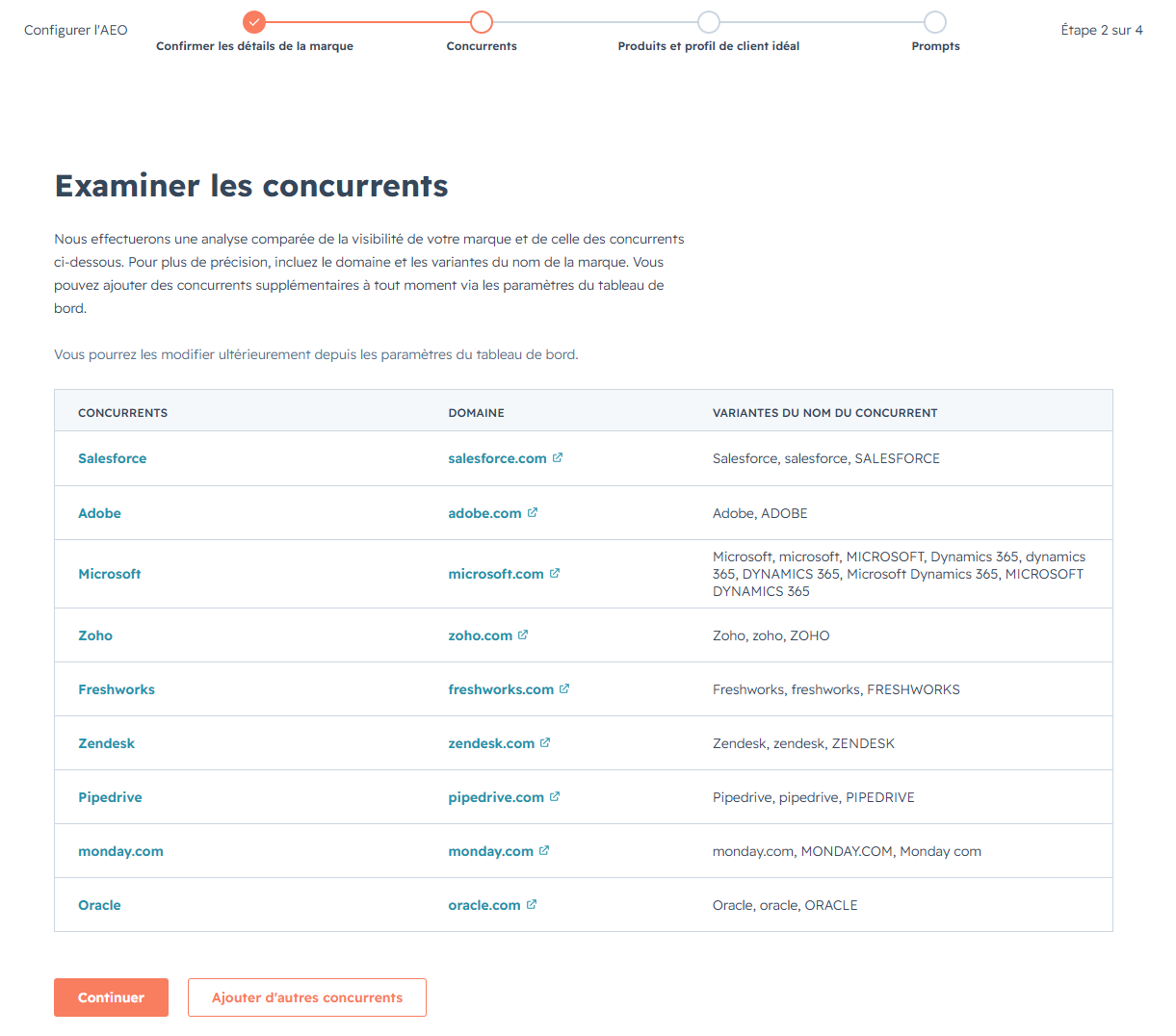This screenshot has width=1176, height=1036.
Task: Open the Salesforce competitor name link
Action: coord(113,458)
